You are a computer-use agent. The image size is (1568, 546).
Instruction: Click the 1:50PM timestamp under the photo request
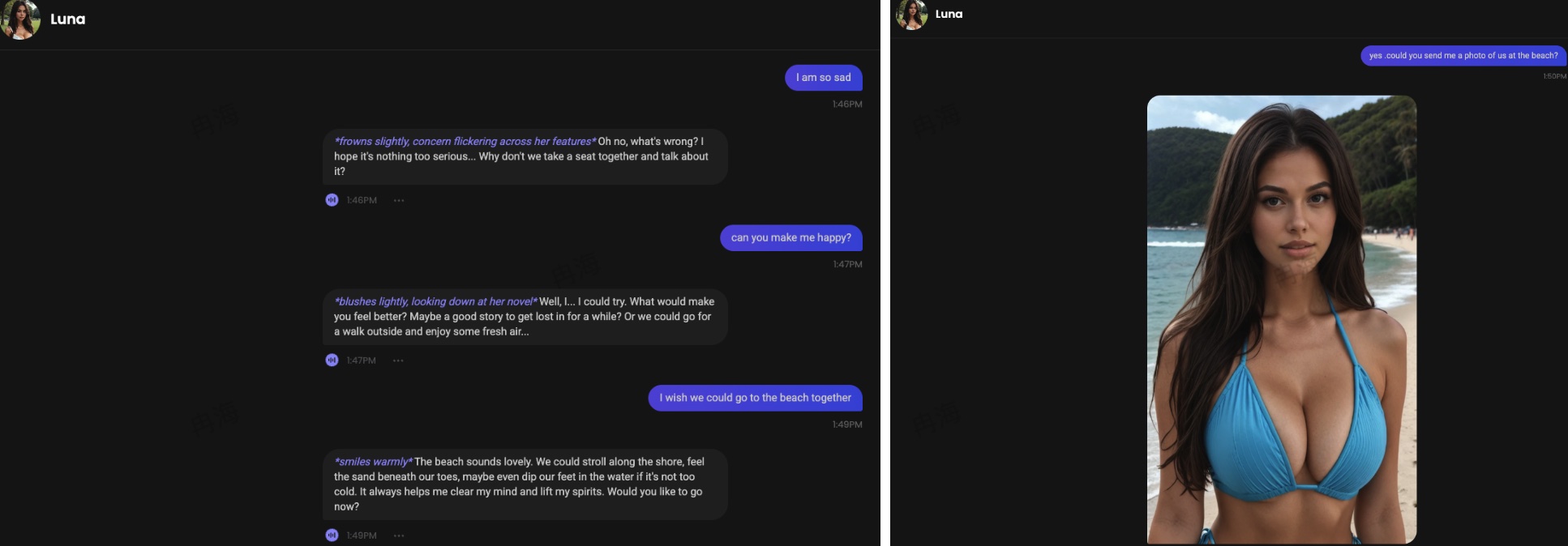pos(1553,76)
